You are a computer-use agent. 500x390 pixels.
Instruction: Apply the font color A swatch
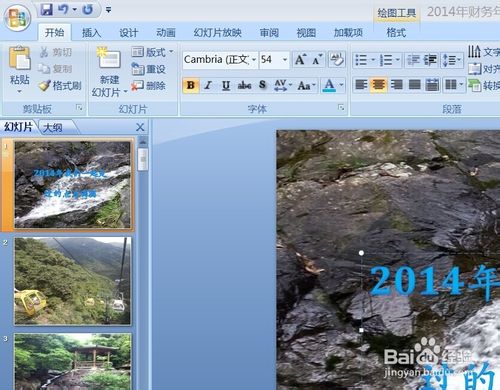(329, 85)
